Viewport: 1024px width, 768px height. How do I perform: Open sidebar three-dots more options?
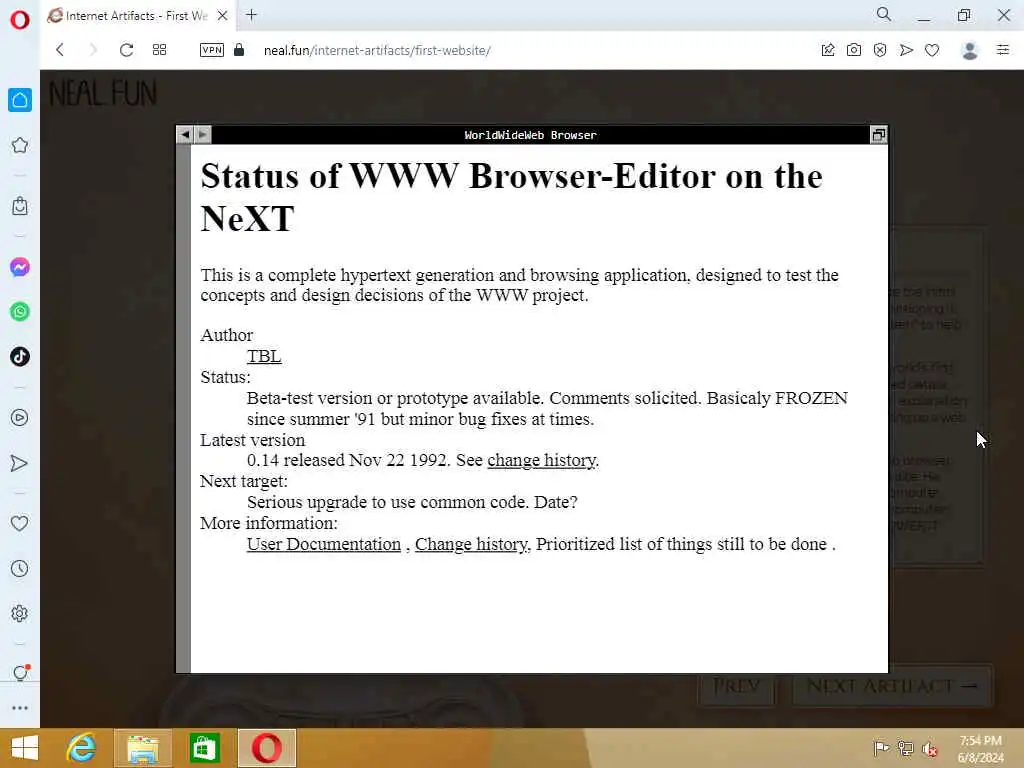(20, 708)
